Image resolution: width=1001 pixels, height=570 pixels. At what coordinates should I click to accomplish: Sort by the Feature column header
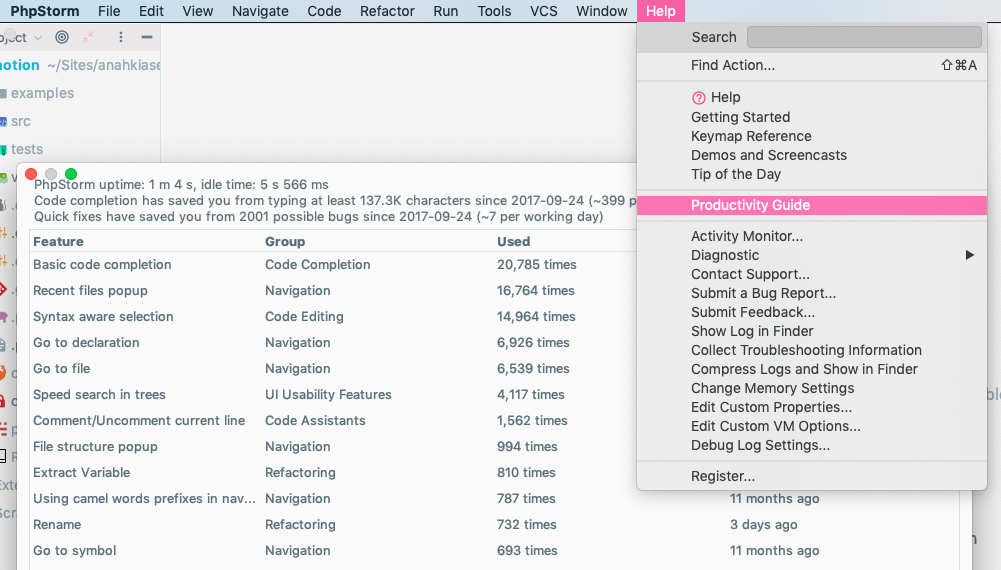coord(58,241)
